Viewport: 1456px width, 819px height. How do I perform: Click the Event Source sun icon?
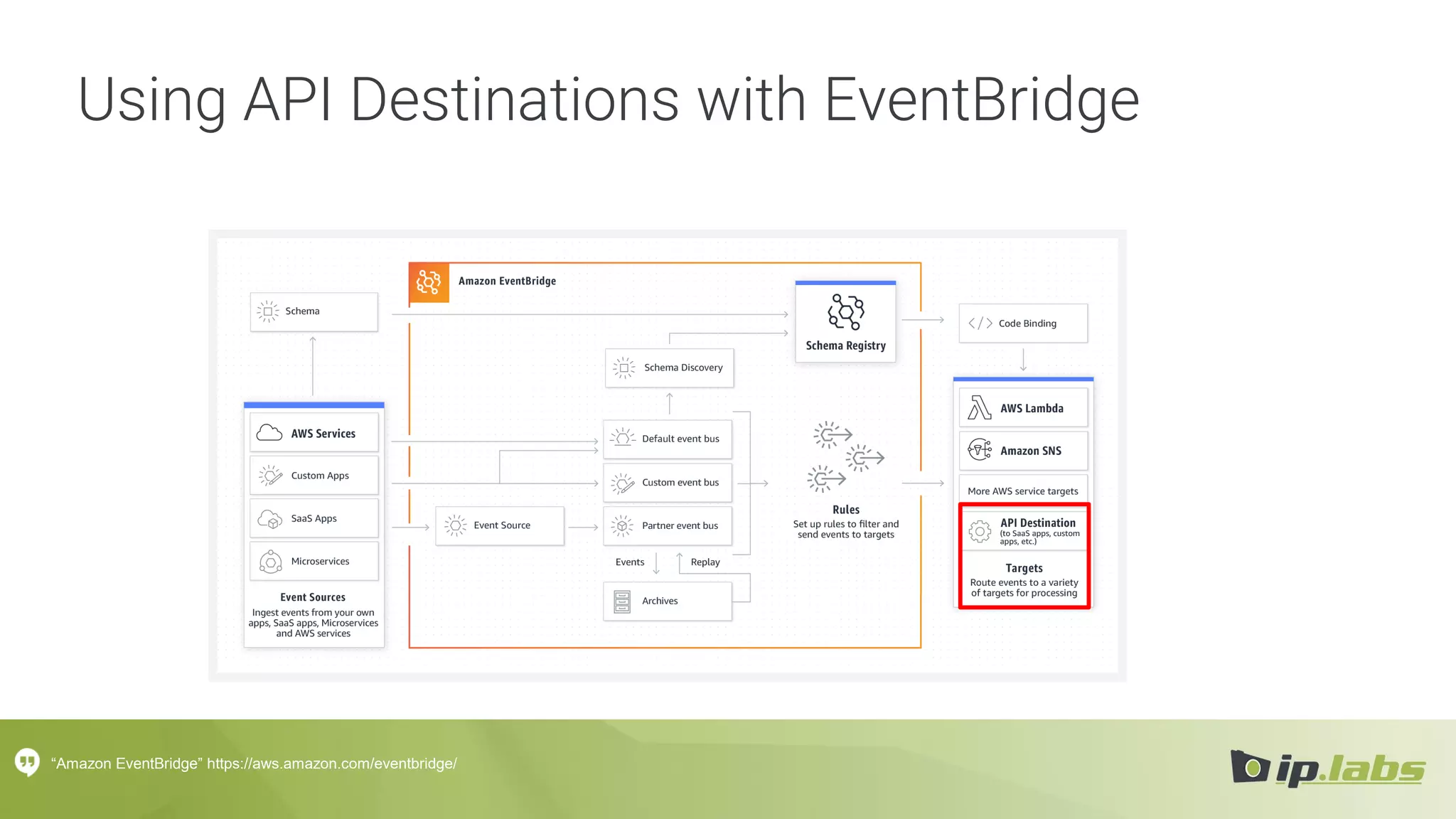coord(455,525)
